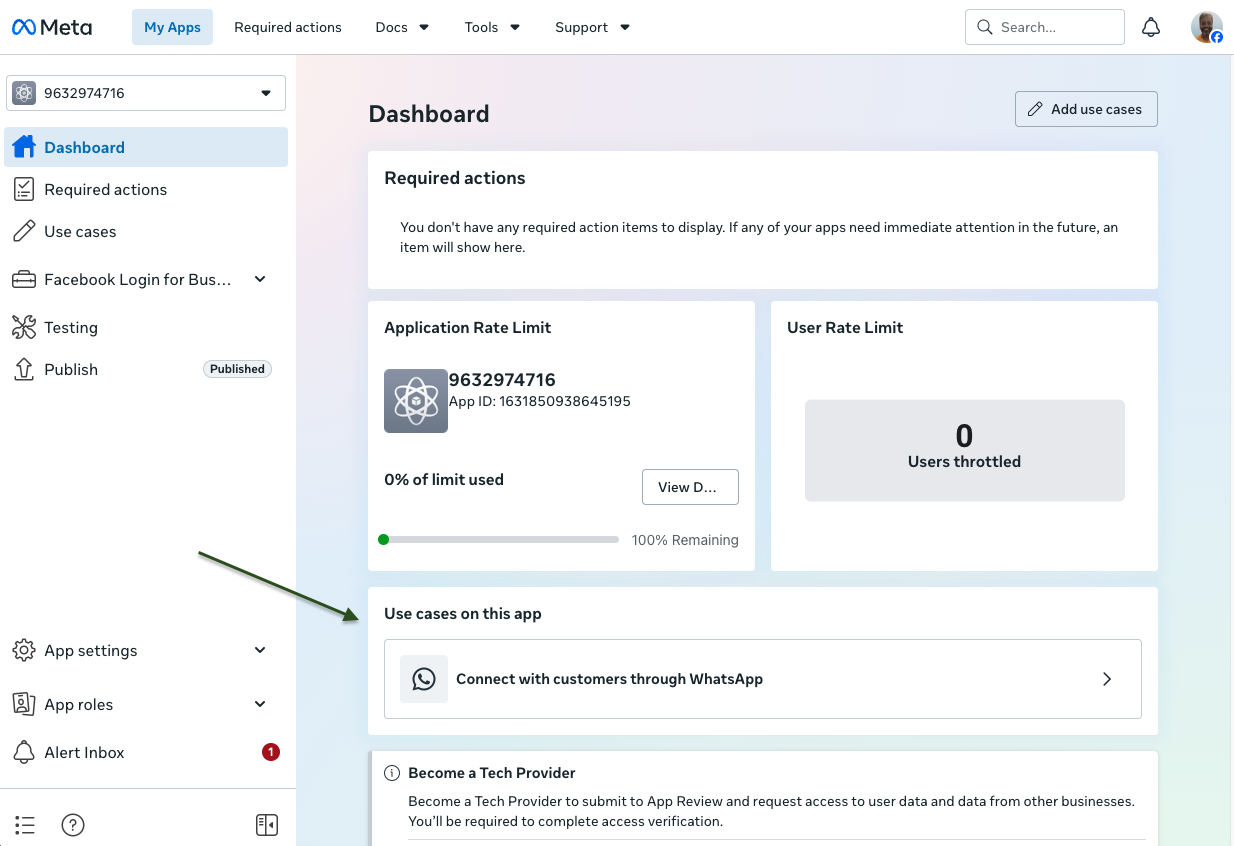1234x846 pixels.
Task: Click the Tech Provider info icon
Action: (x=392, y=773)
